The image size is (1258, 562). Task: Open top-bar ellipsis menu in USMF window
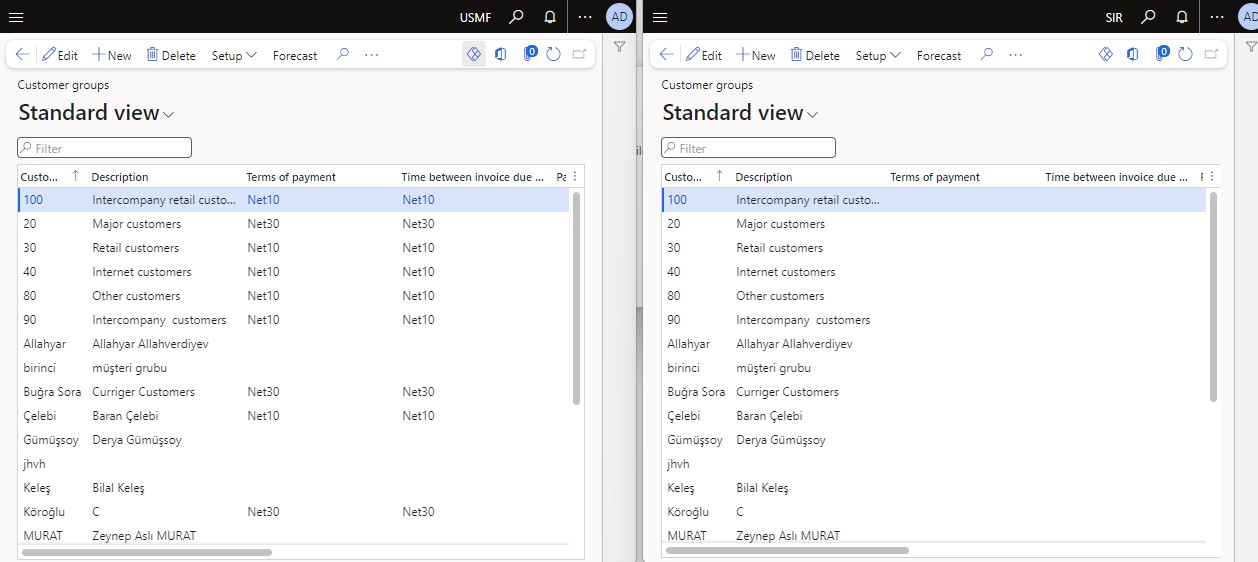coord(586,17)
